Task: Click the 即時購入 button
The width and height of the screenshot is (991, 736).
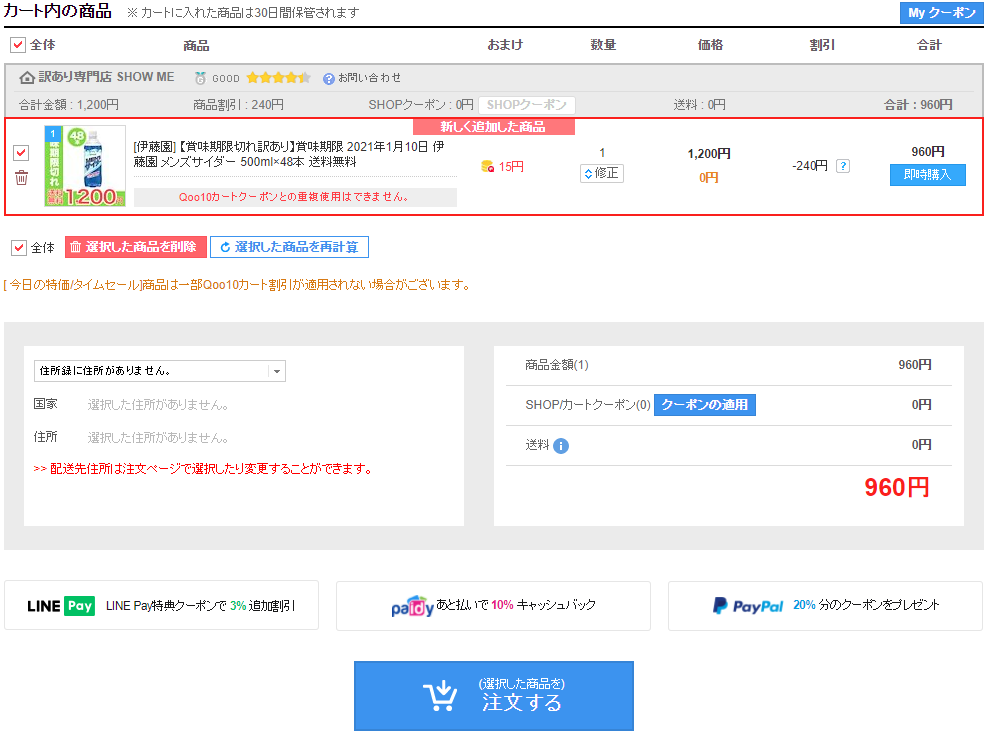Action: point(927,174)
